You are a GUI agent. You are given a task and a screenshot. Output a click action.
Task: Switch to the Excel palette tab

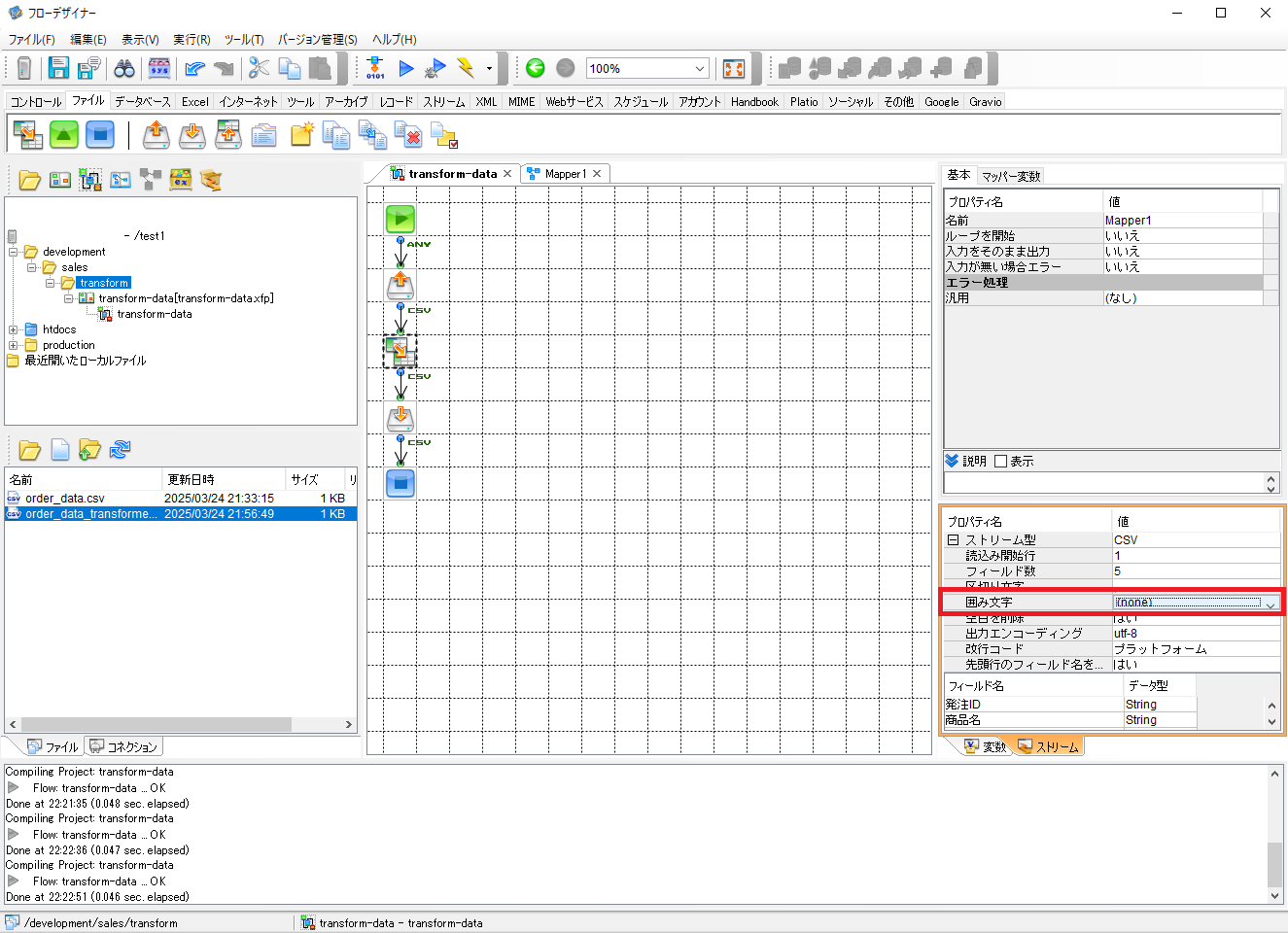pos(194,101)
